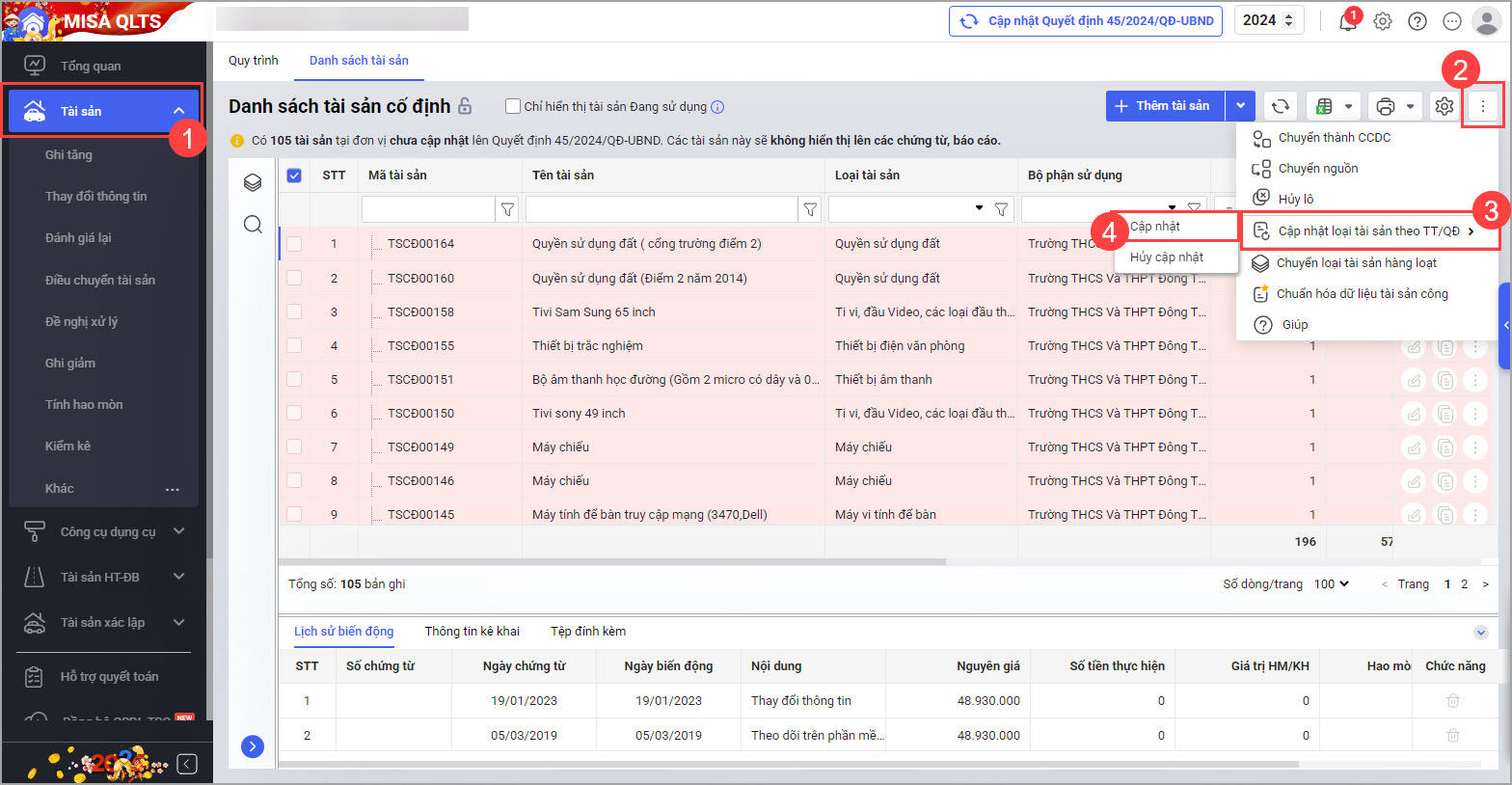Open the help question mark icon in header
The width and height of the screenshot is (1512, 785).
click(x=1417, y=21)
